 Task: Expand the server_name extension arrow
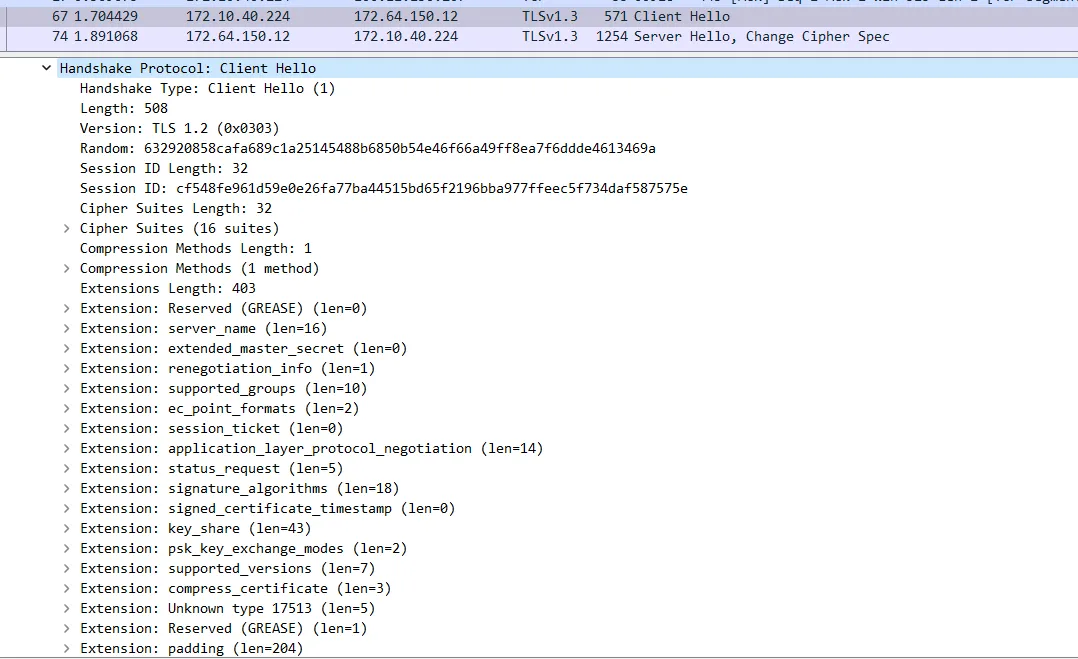pyautogui.click(x=67, y=328)
